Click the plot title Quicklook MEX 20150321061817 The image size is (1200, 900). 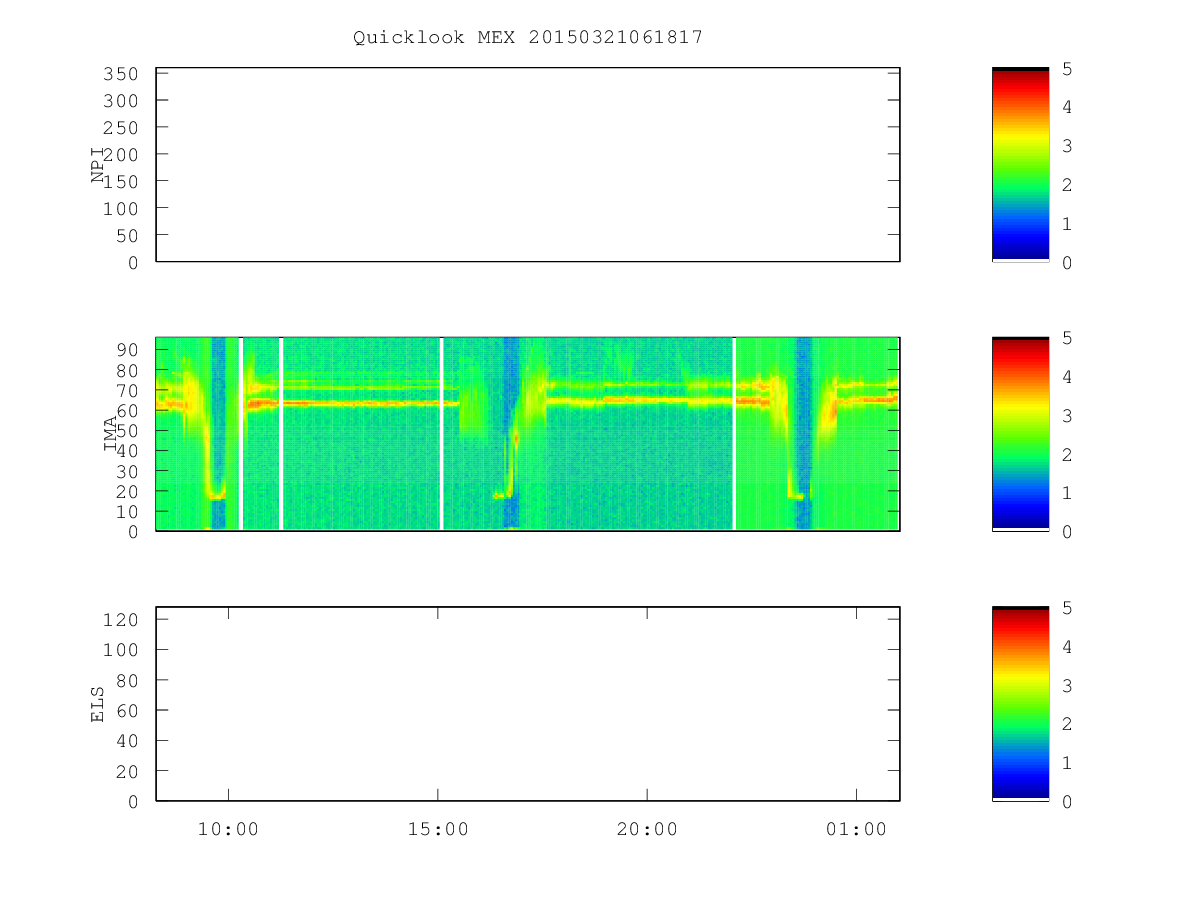tap(528, 37)
